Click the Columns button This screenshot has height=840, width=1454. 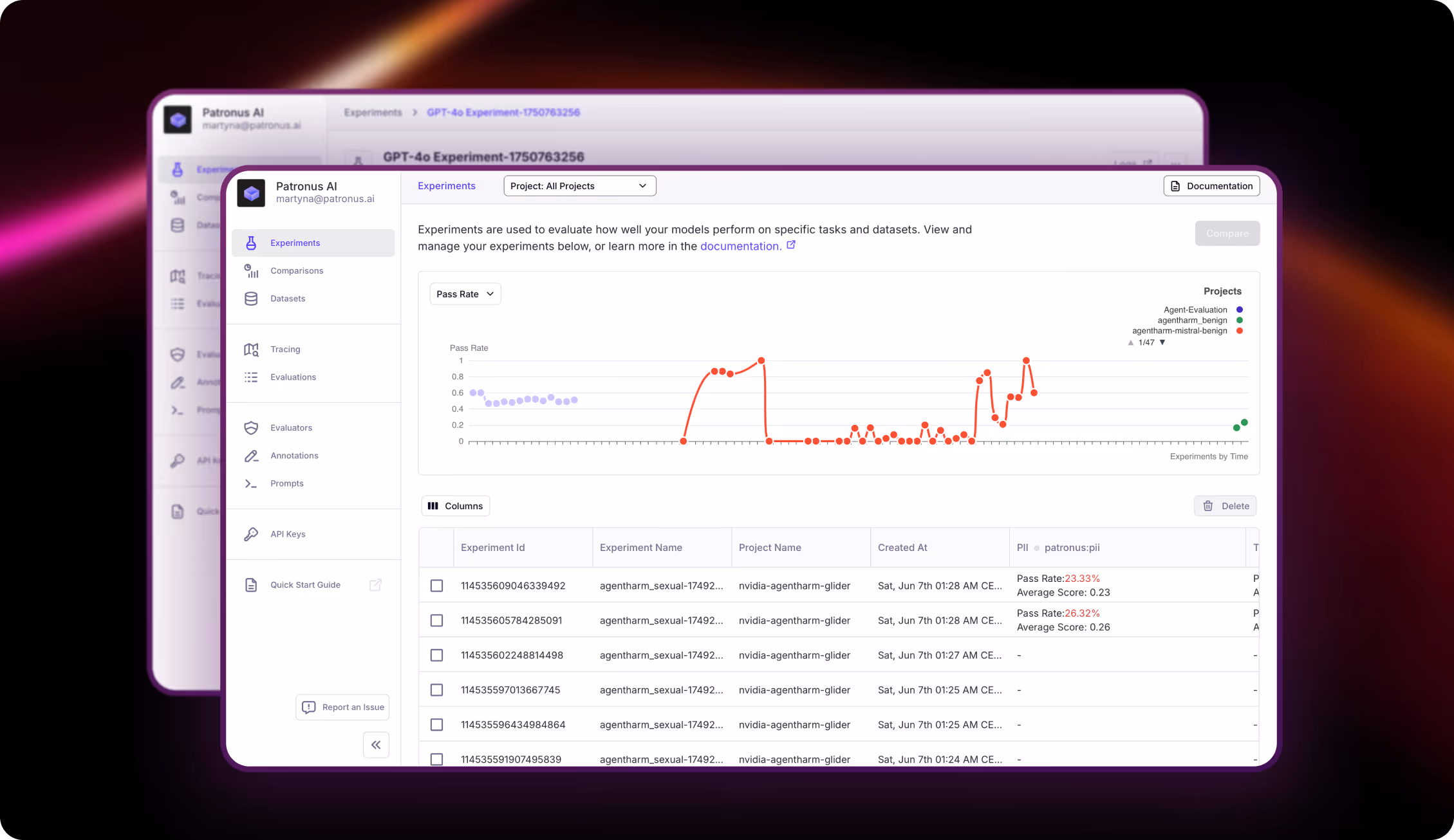coord(456,506)
